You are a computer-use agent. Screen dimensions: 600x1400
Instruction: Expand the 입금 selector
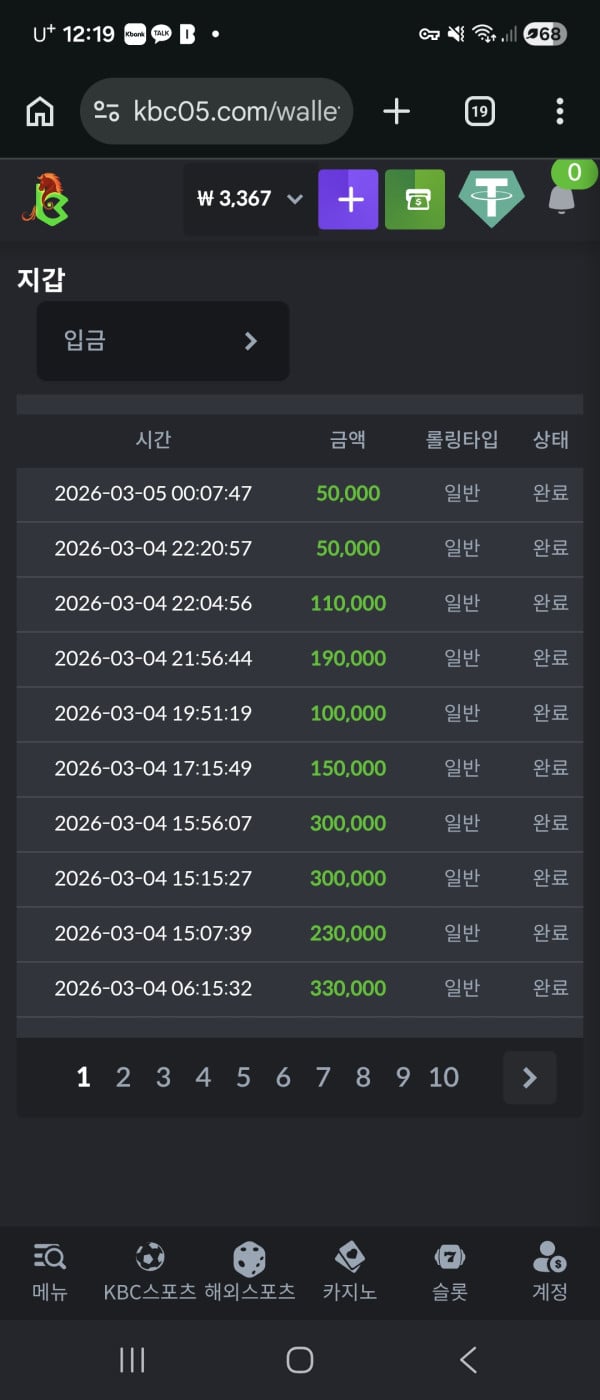coord(163,341)
